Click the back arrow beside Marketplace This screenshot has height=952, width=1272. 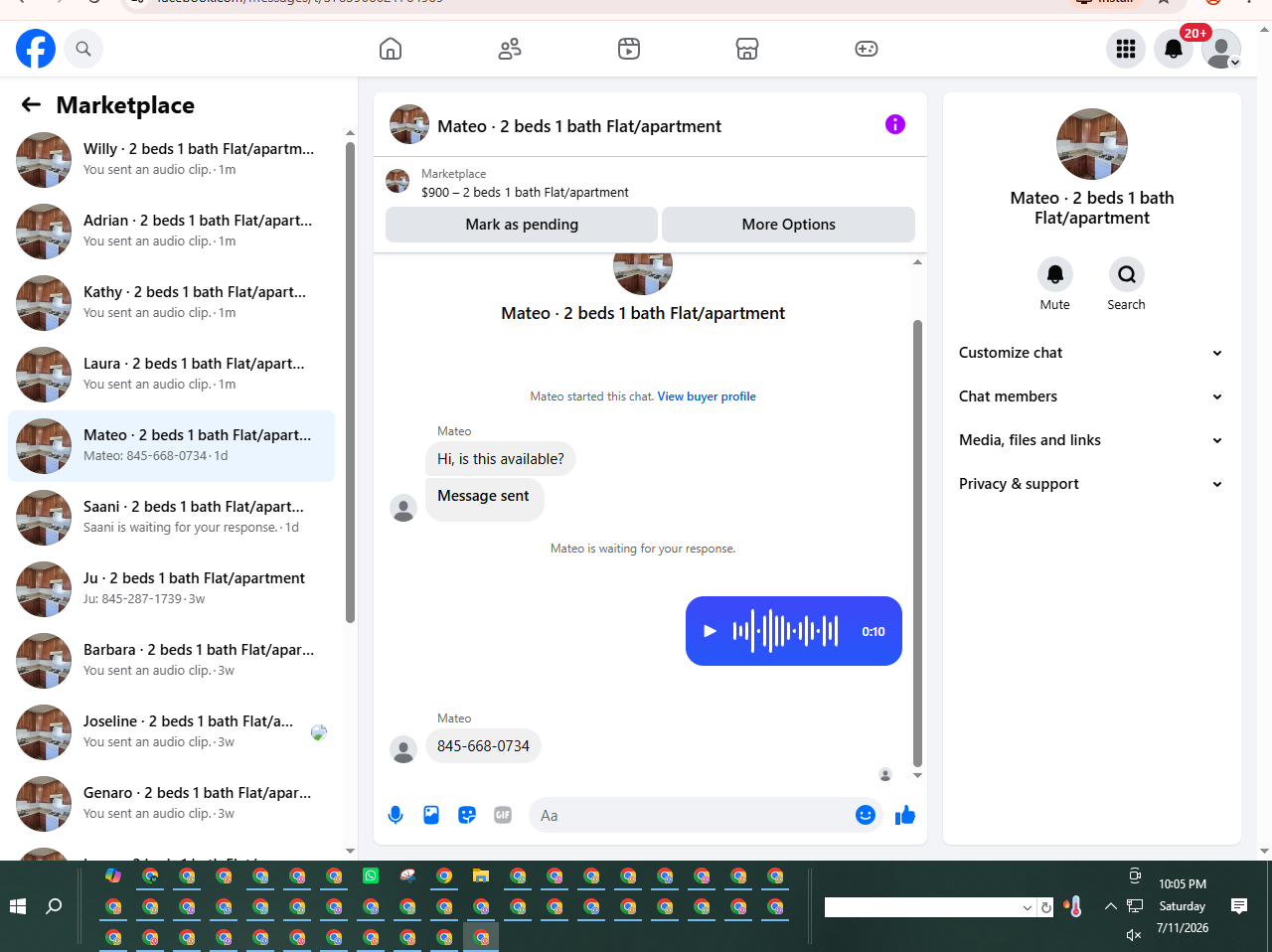(x=32, y=104)
